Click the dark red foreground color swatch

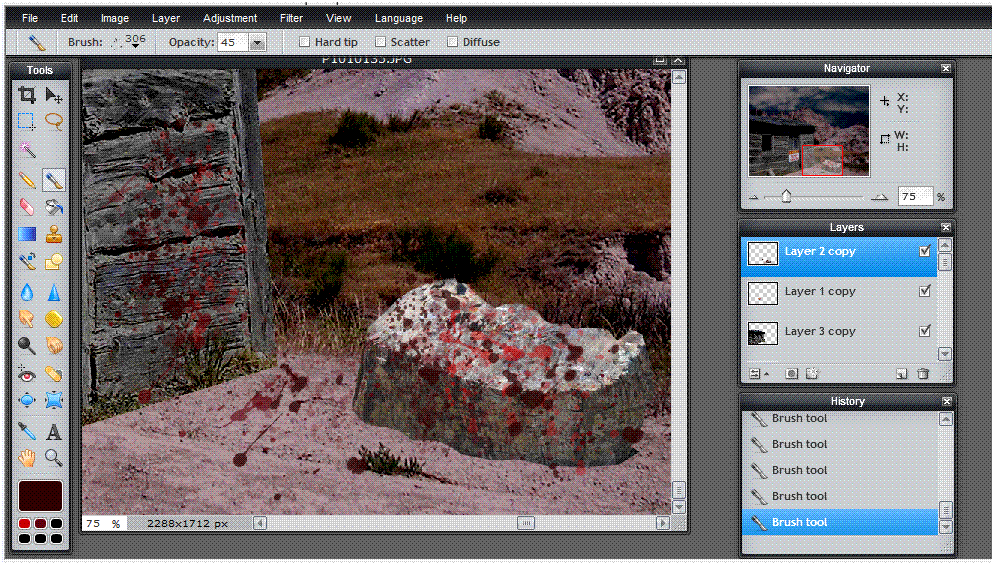40,495
